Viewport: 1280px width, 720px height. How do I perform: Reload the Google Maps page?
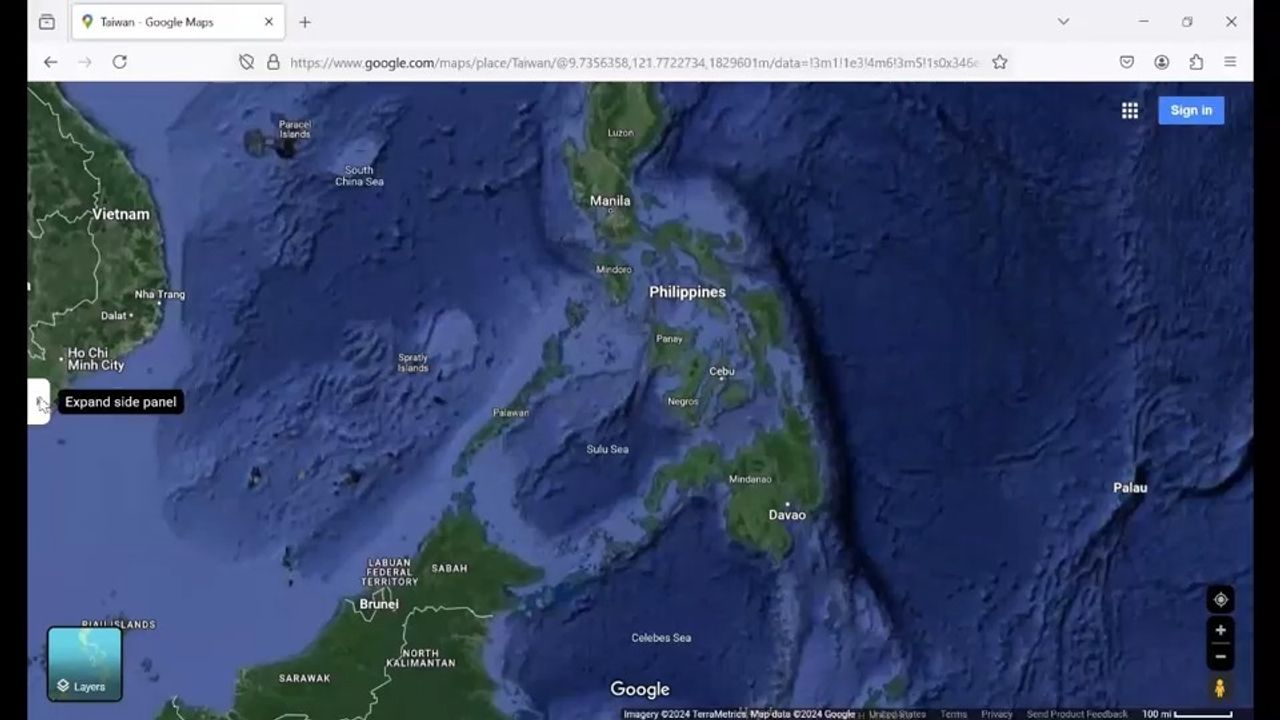[x=119, y=62]
